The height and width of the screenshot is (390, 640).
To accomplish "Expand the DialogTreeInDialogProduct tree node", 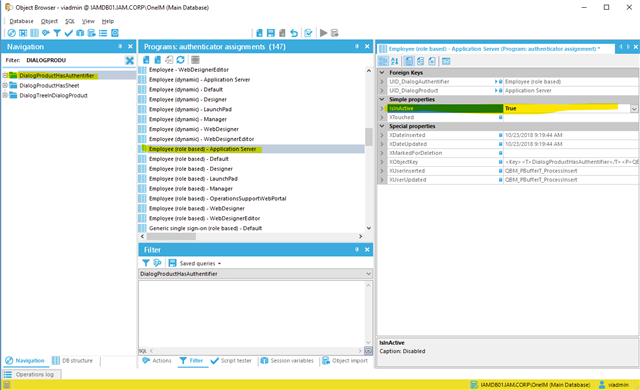I will 5,95.
